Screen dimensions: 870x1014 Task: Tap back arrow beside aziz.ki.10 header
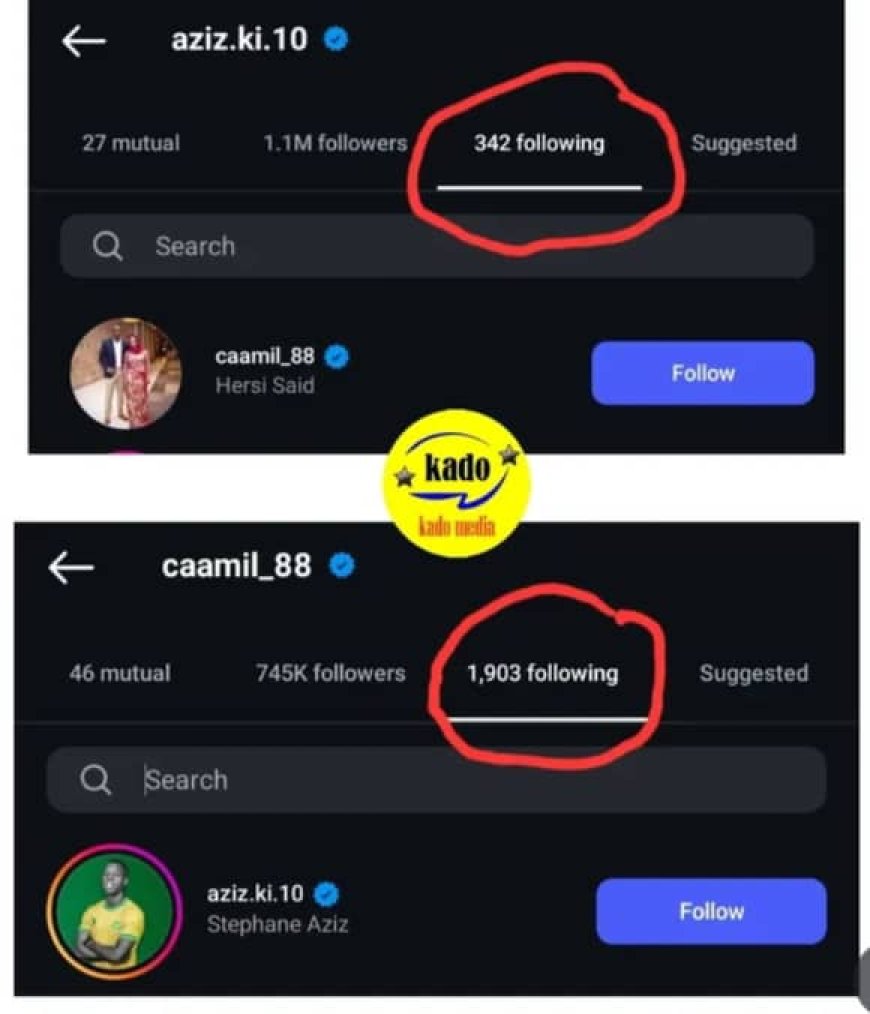[84, 41]
